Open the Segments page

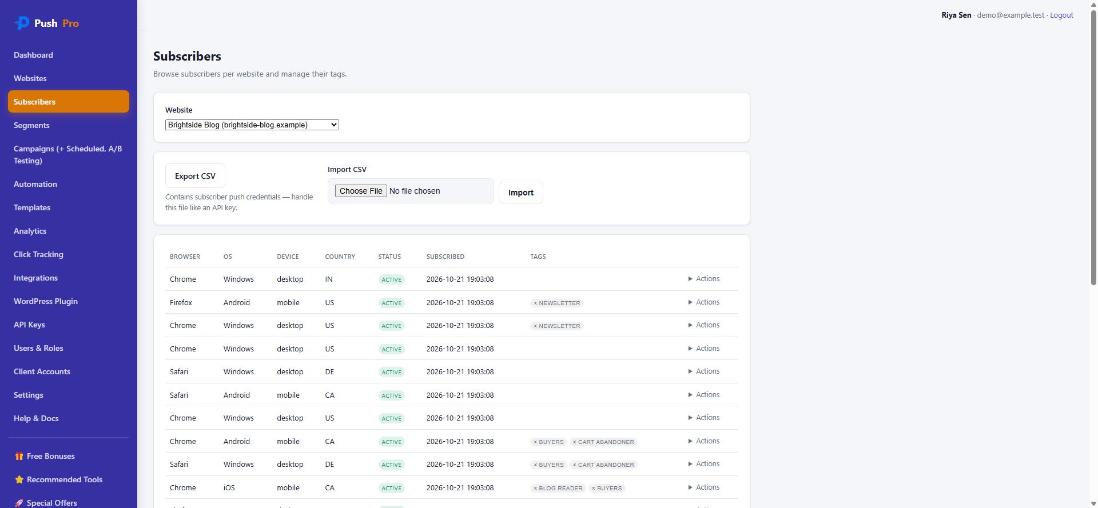click(69, 125)
